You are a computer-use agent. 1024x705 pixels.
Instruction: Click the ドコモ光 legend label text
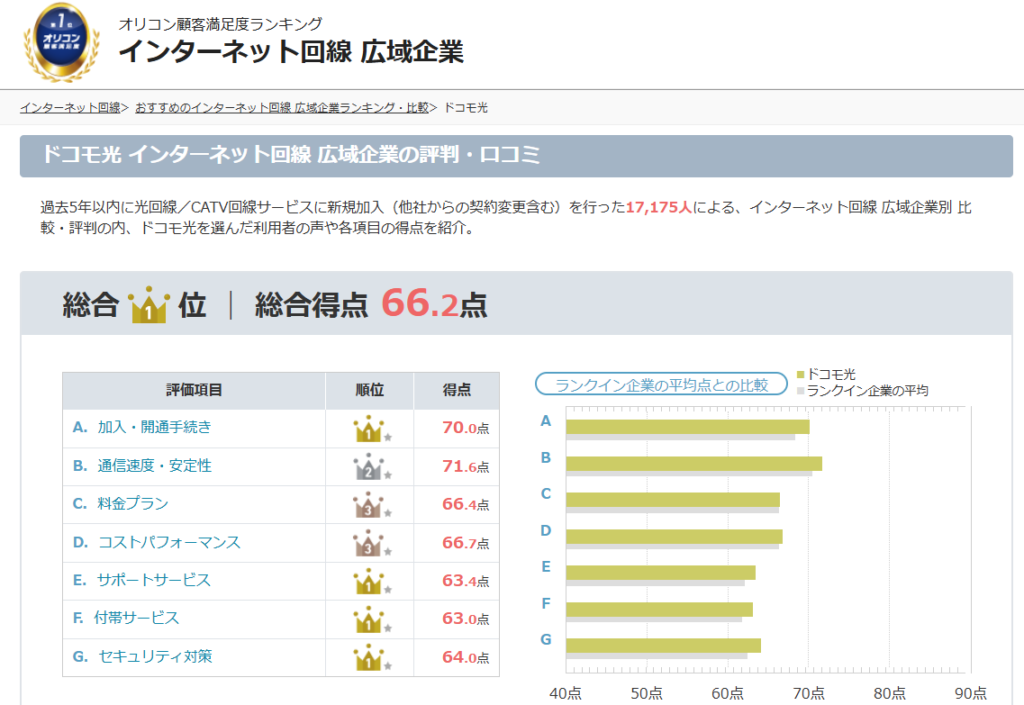coord(831,374)
